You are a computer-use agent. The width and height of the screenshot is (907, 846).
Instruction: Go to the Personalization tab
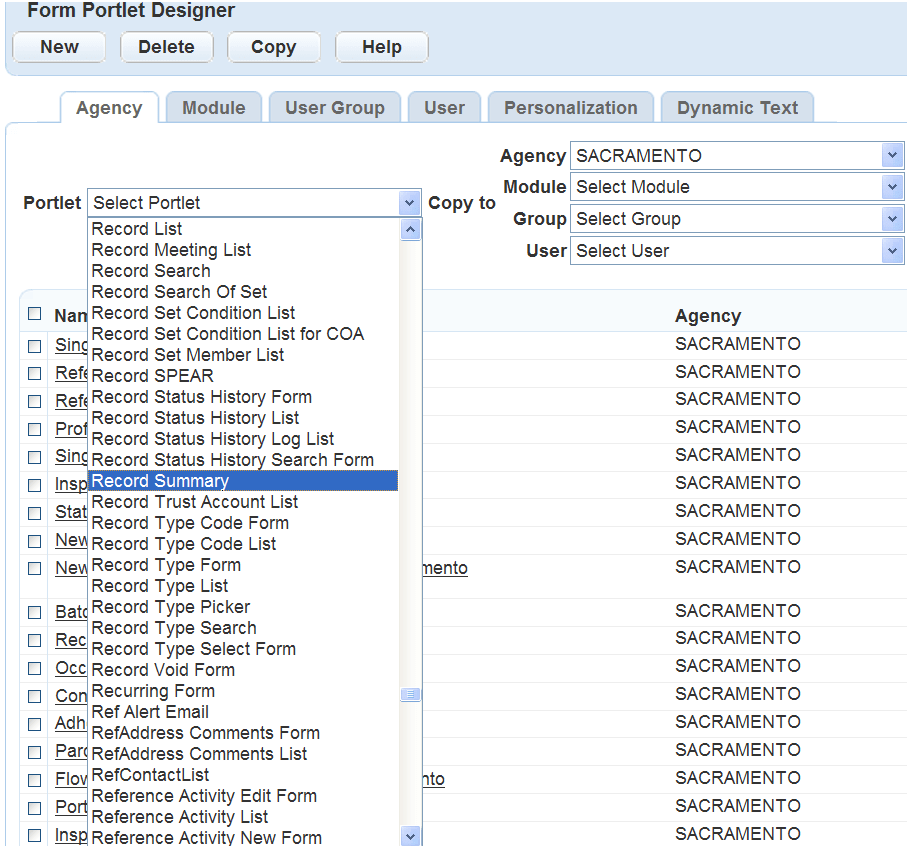pos(570,108)
